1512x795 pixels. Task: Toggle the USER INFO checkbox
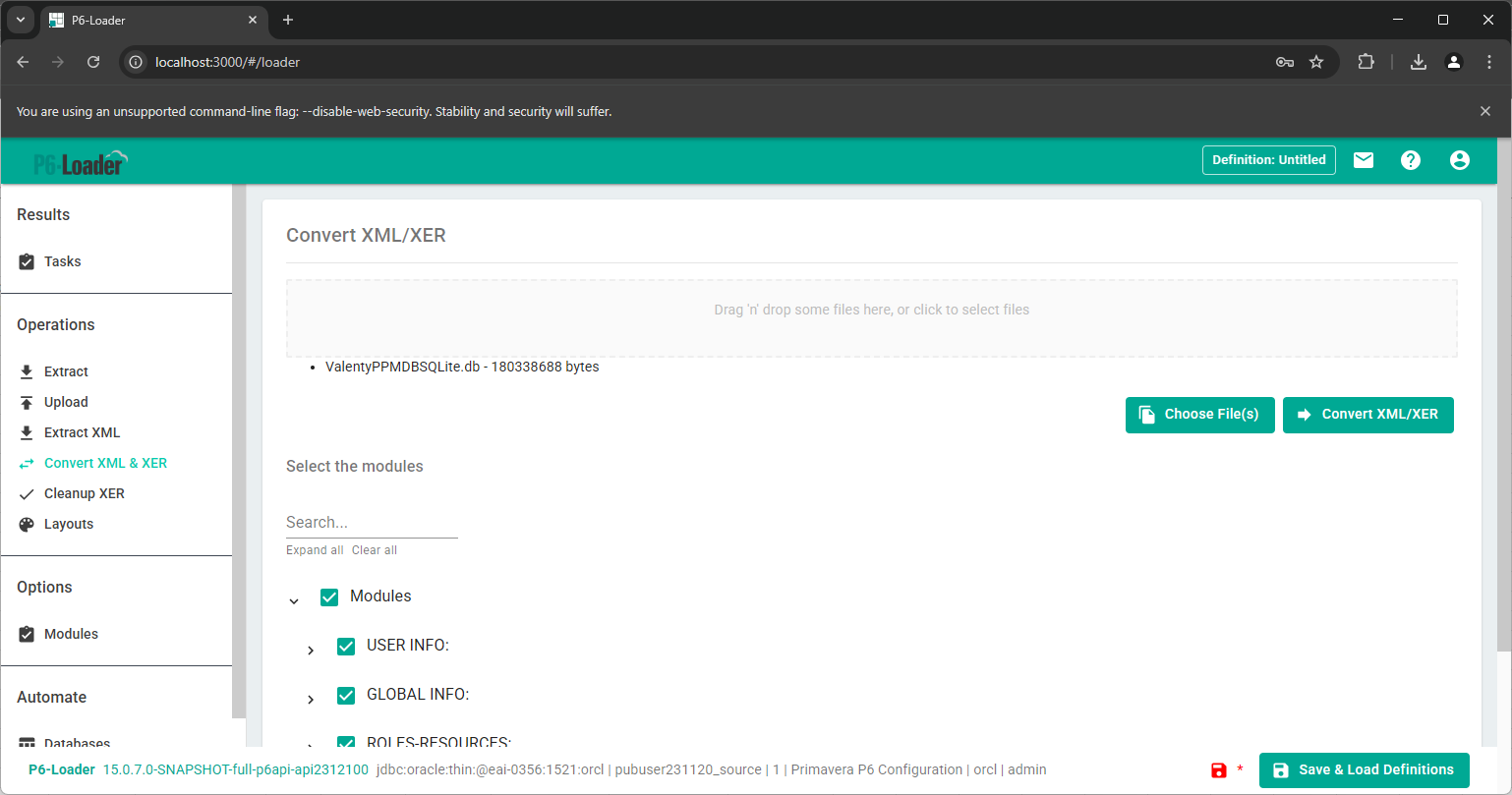(346, 646)
